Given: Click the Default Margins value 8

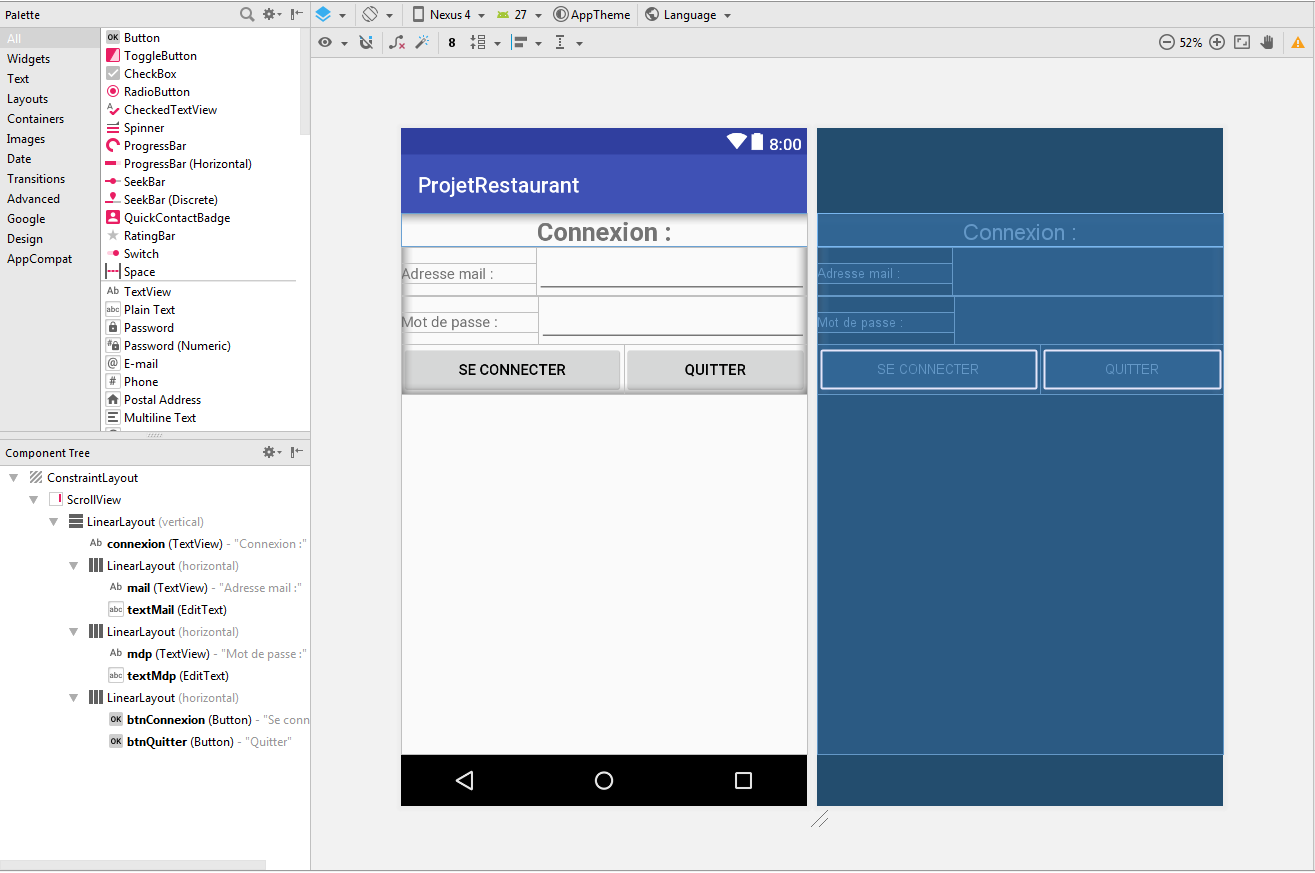Looking at the screenshot, I should click(451, 42).
